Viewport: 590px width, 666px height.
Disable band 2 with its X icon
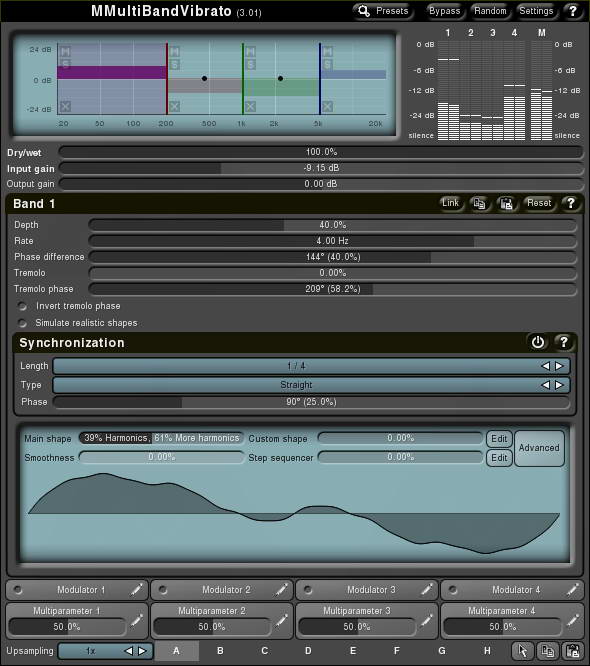[175, 106]
